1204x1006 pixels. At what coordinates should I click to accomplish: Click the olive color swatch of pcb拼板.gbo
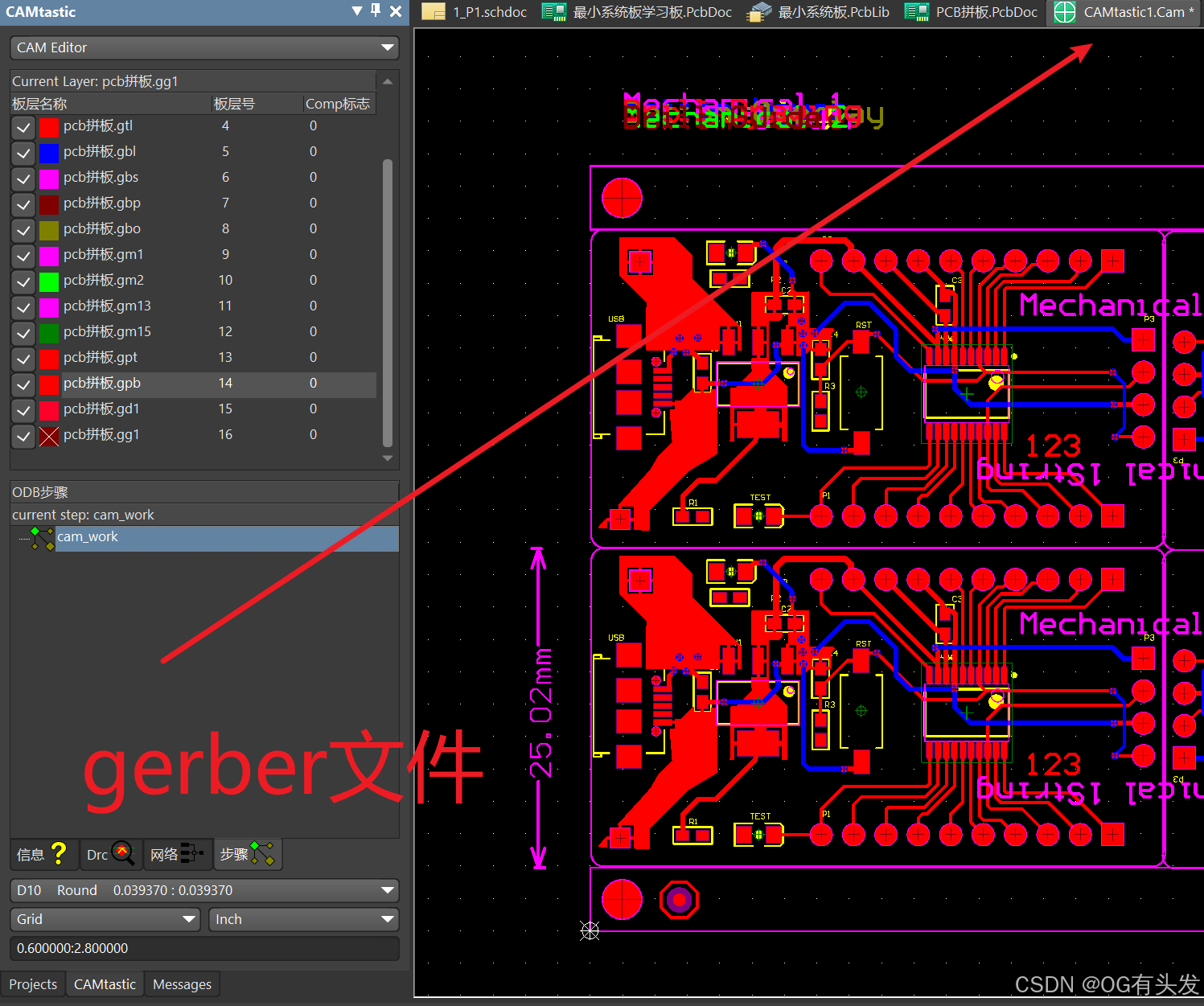(49, 230)
